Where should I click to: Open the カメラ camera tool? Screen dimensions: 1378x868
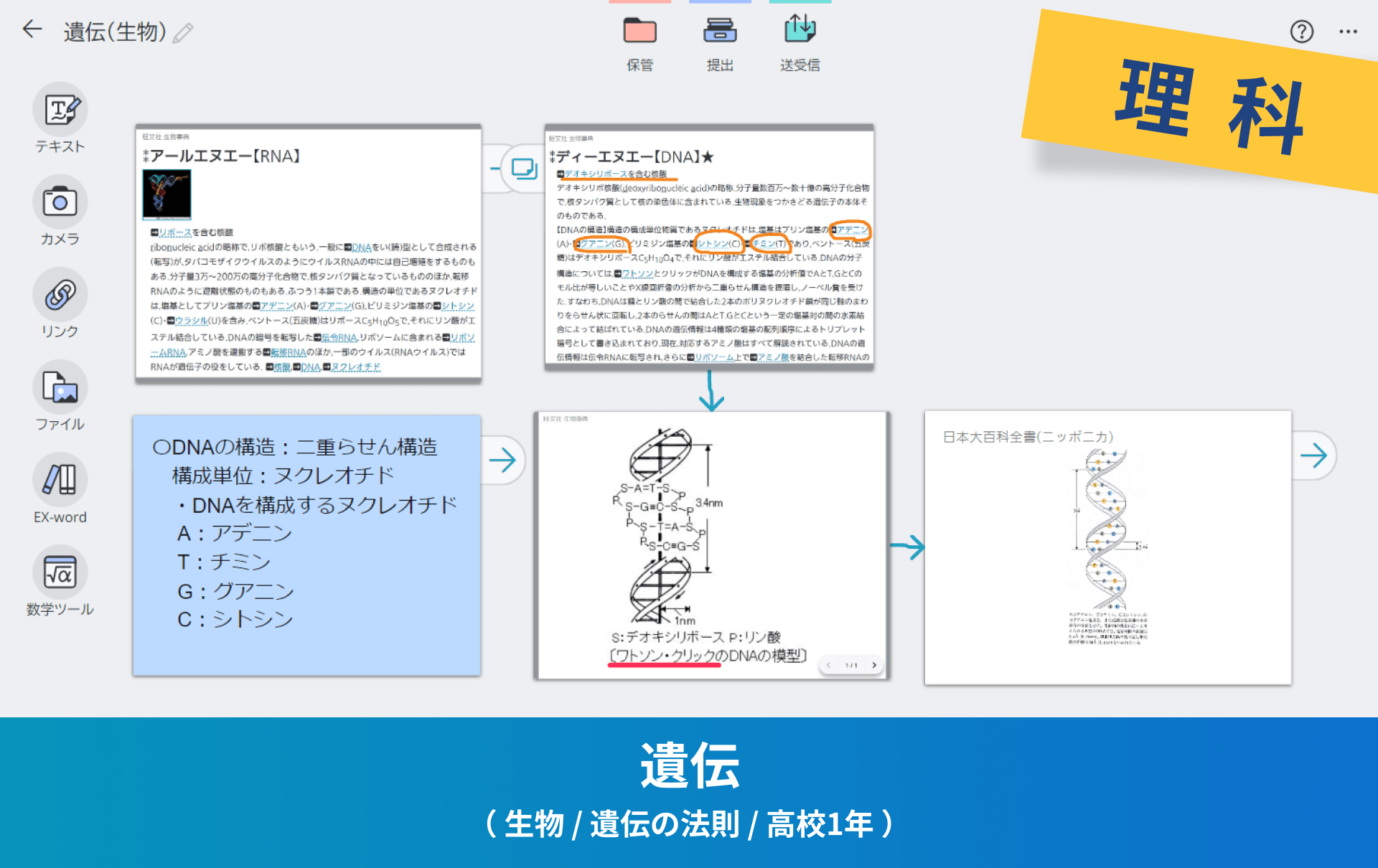click(x=60, y=203)
